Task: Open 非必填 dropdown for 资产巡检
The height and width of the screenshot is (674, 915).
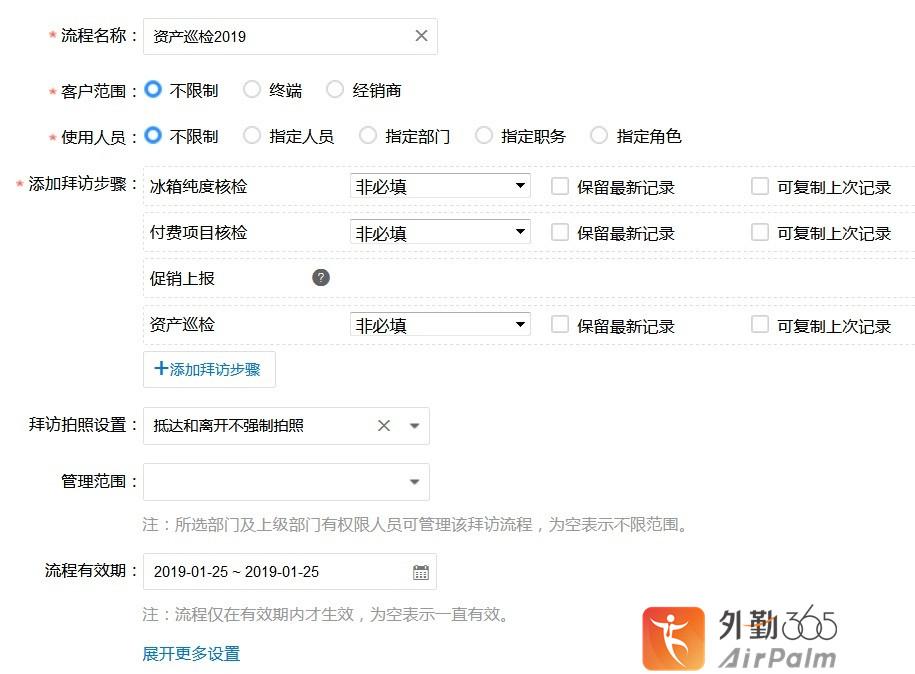Action: (440, 325)
